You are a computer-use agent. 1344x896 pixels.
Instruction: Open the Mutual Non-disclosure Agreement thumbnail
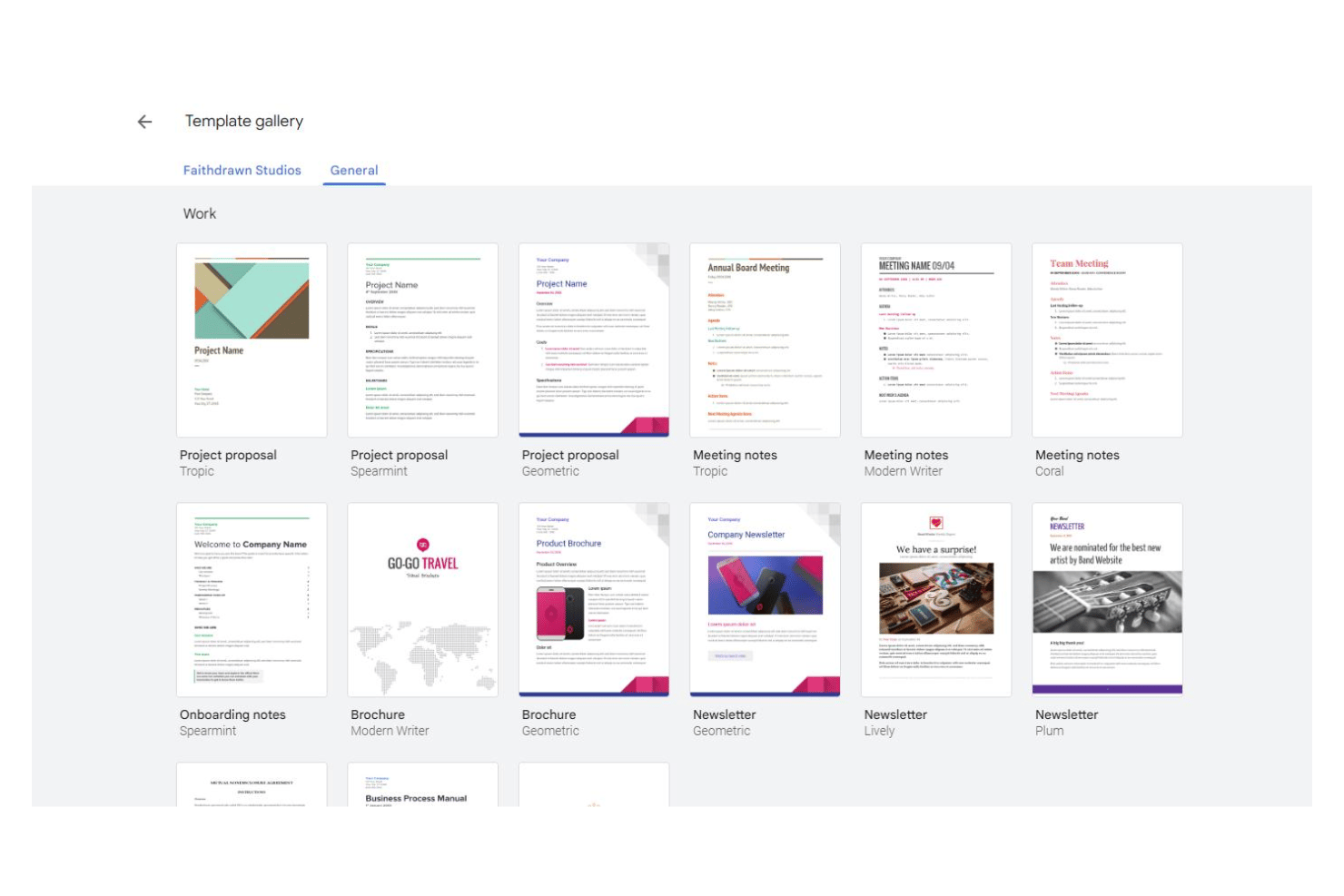[252, 785]
